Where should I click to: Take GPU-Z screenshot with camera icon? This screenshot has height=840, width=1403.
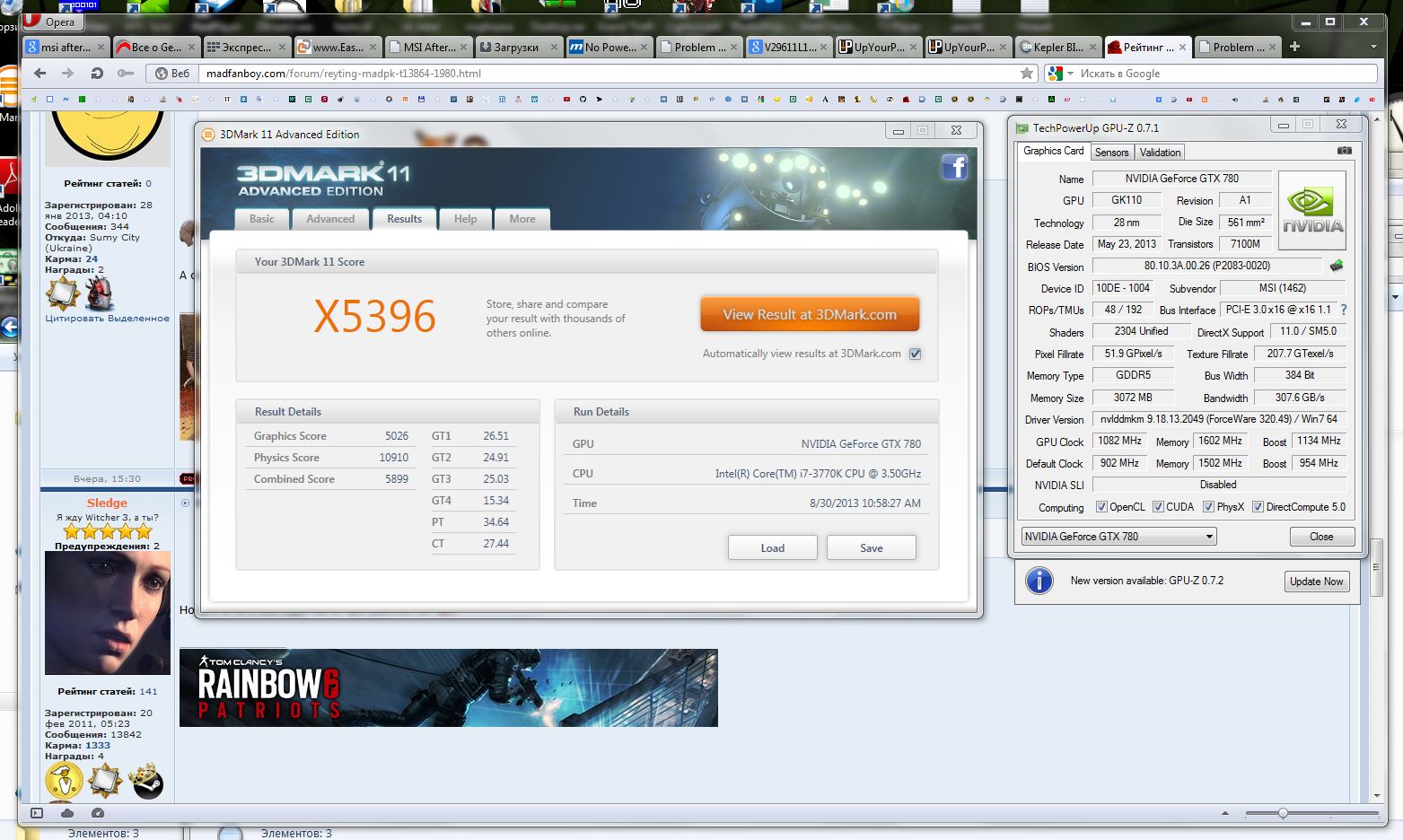click(1344, 151)
